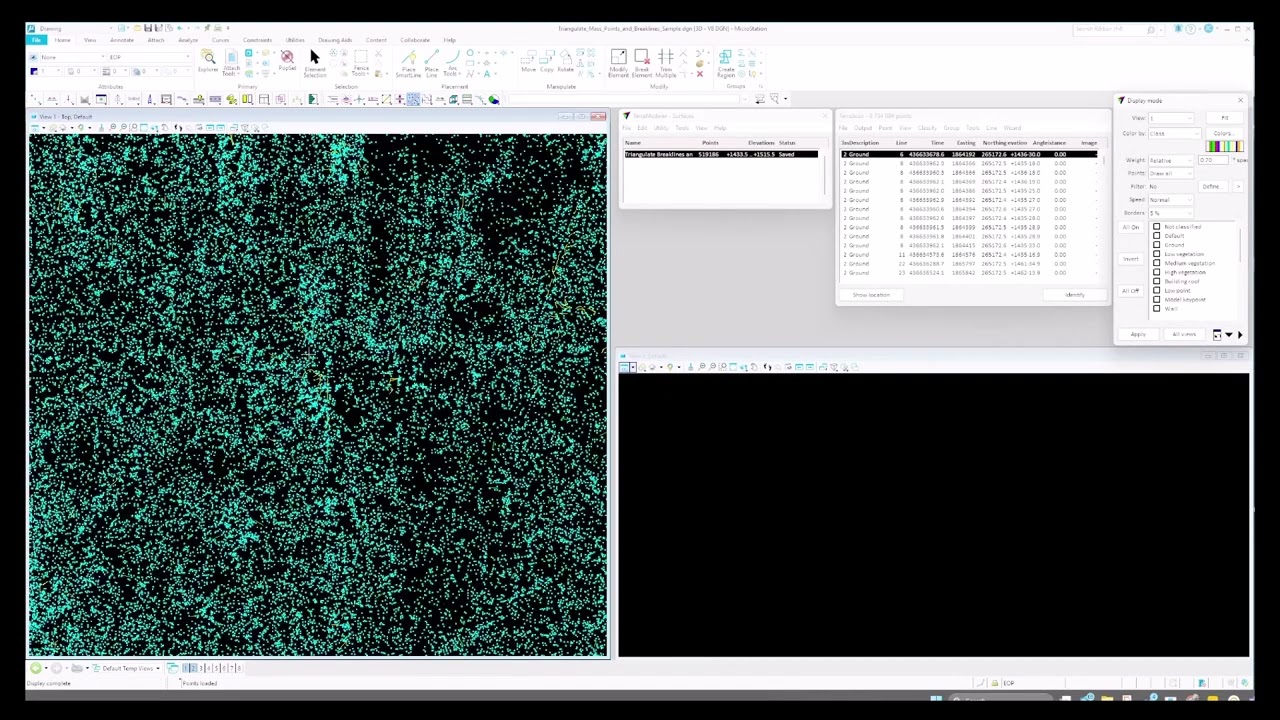This screenshot has width=1280, height=720.
Task: Click the right arrow icon in Display mode footer
Action: coord(1240,335)
